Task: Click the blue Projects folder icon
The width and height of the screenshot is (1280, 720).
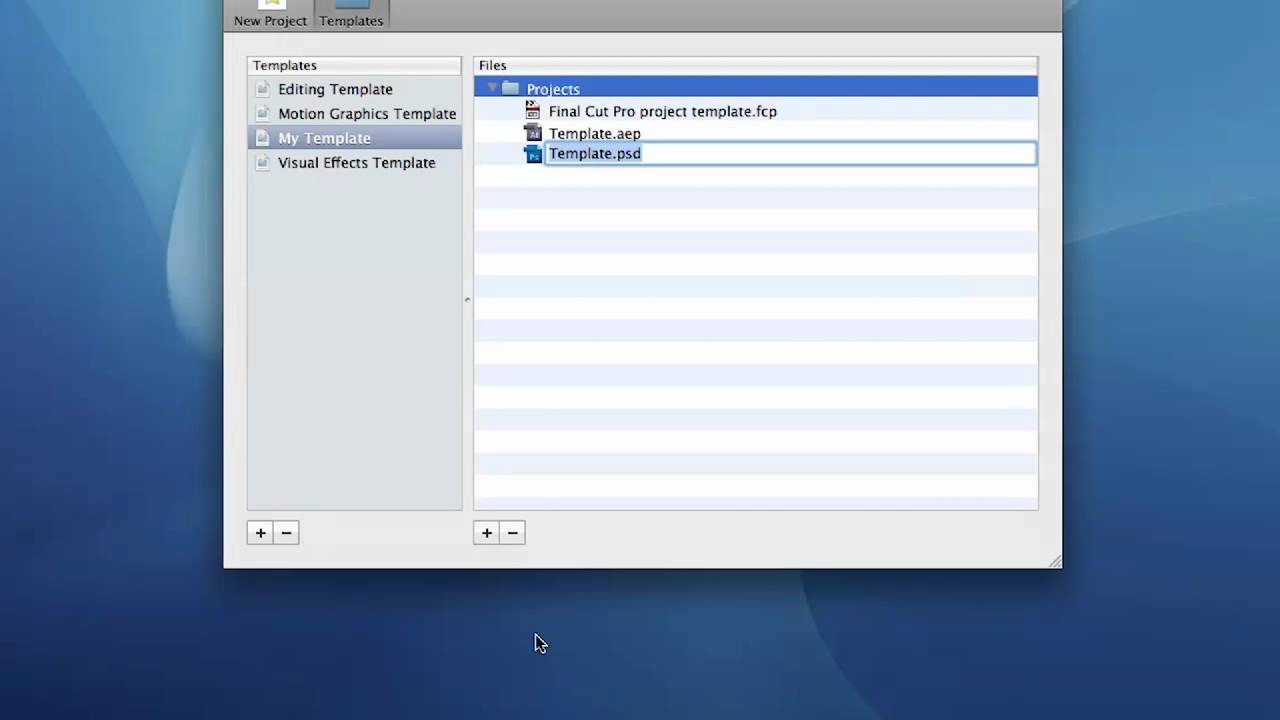Action: pos(510,89)
